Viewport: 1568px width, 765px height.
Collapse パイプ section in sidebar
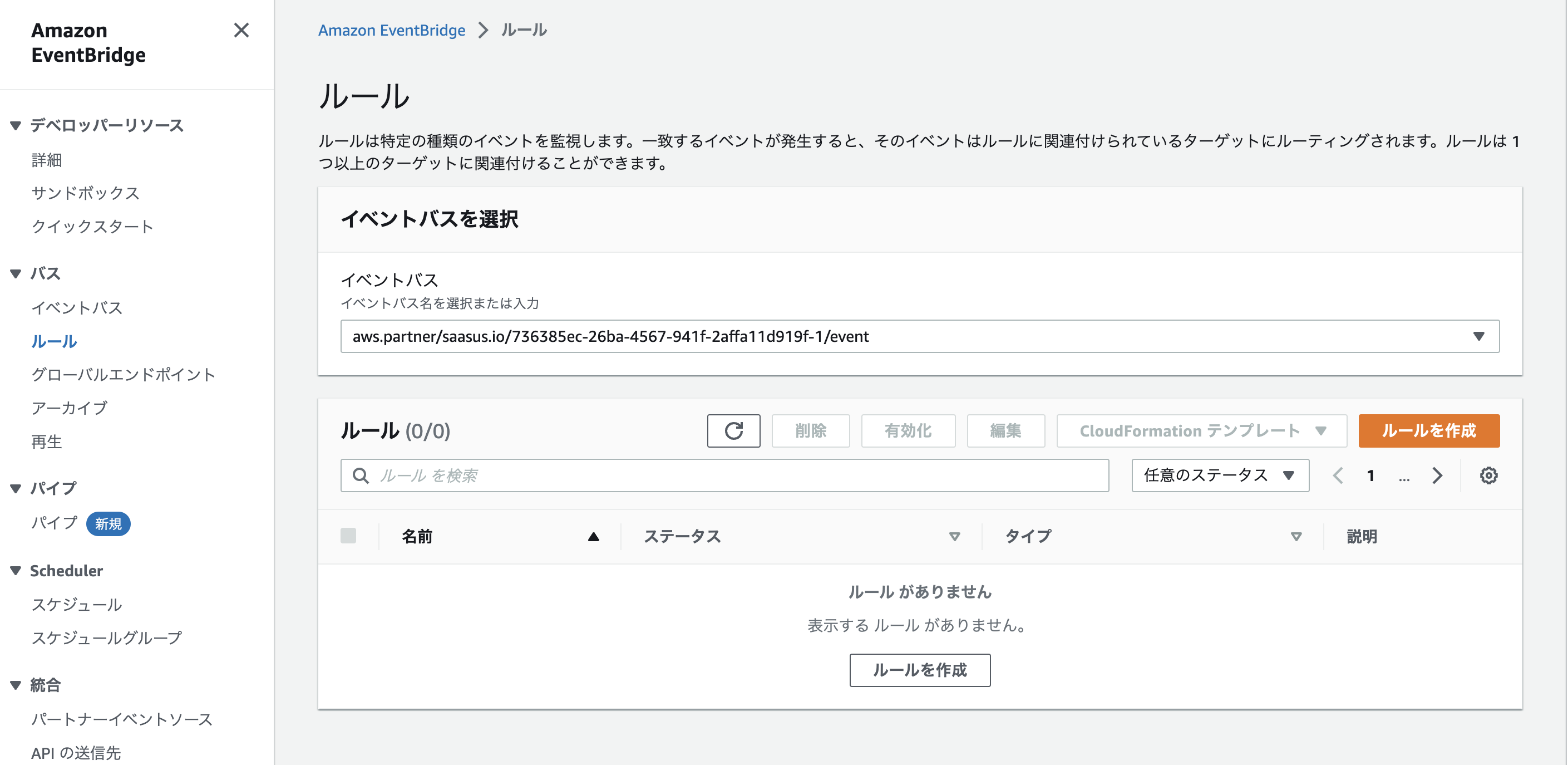point(16,488)
